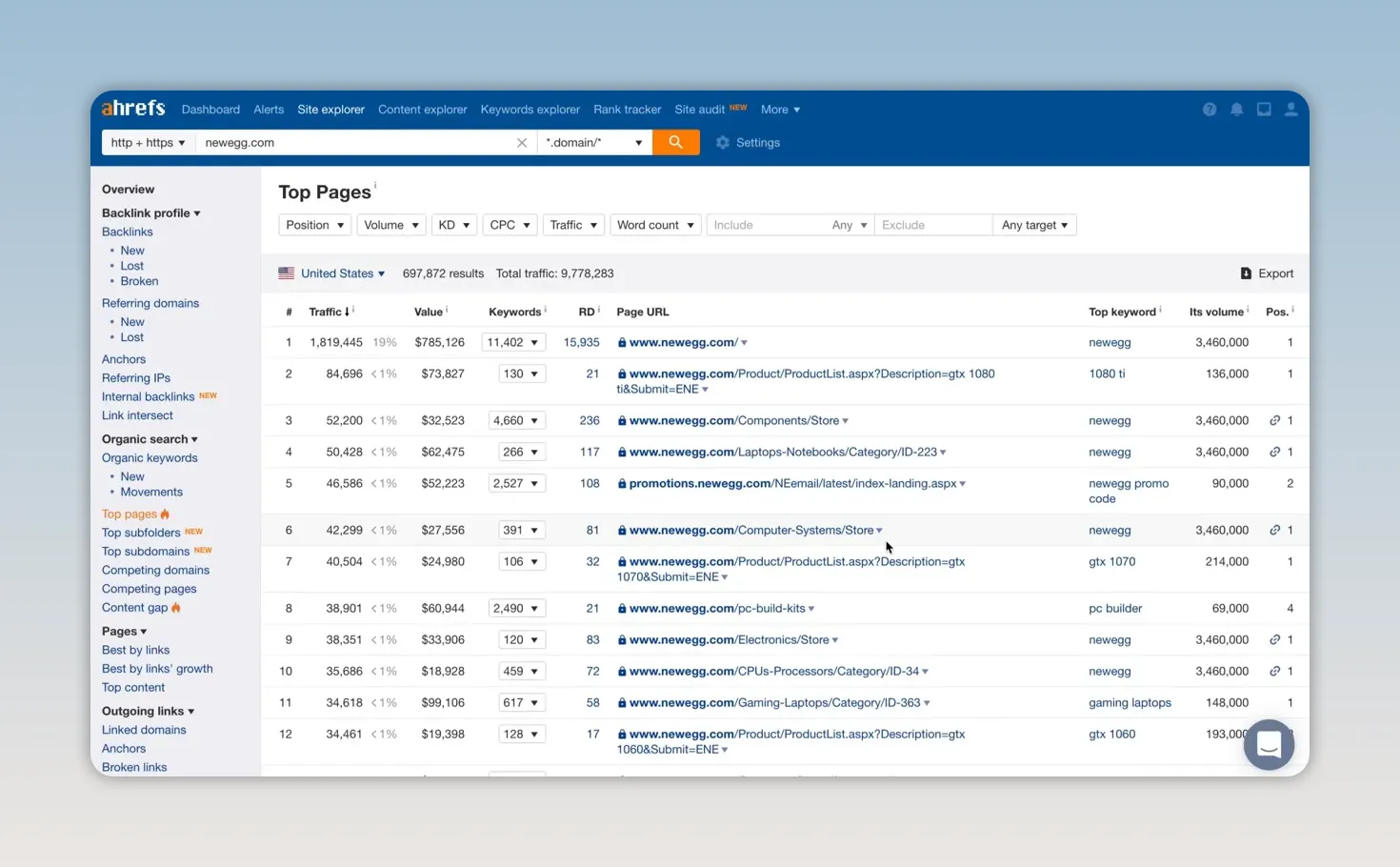Switch to Site explorer
The image size is (1400, 867).
330,110
